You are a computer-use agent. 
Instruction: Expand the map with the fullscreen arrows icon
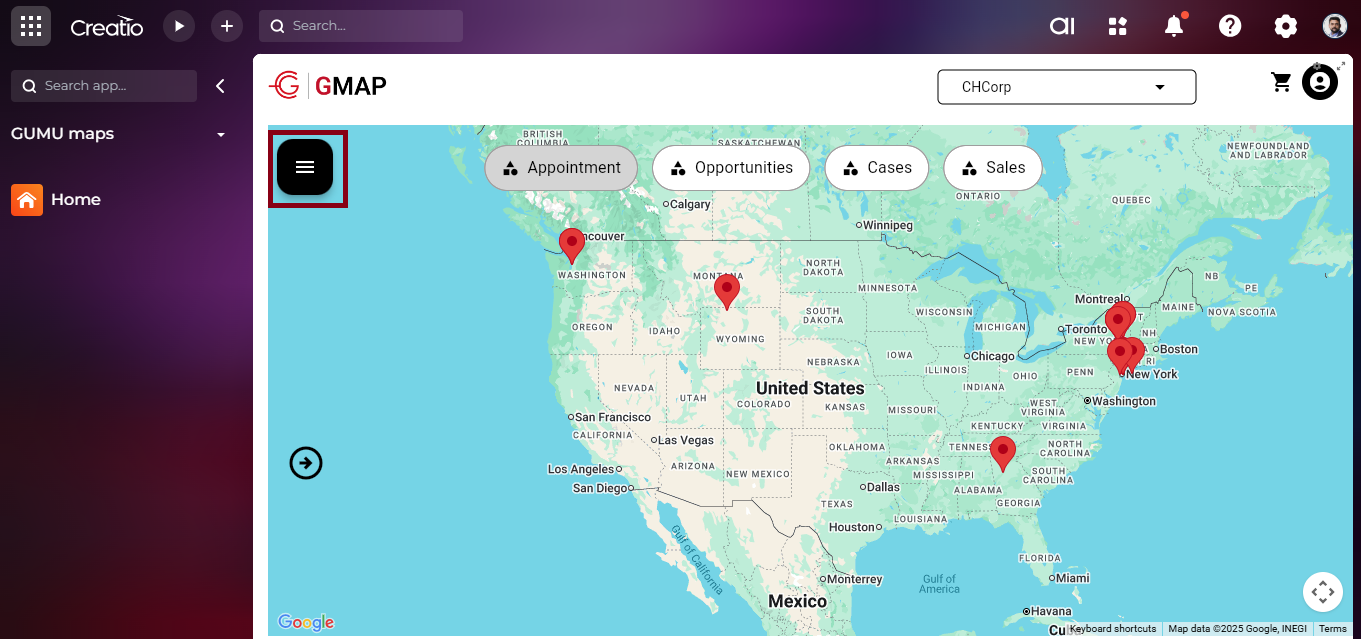click(x=1342, y=66)
